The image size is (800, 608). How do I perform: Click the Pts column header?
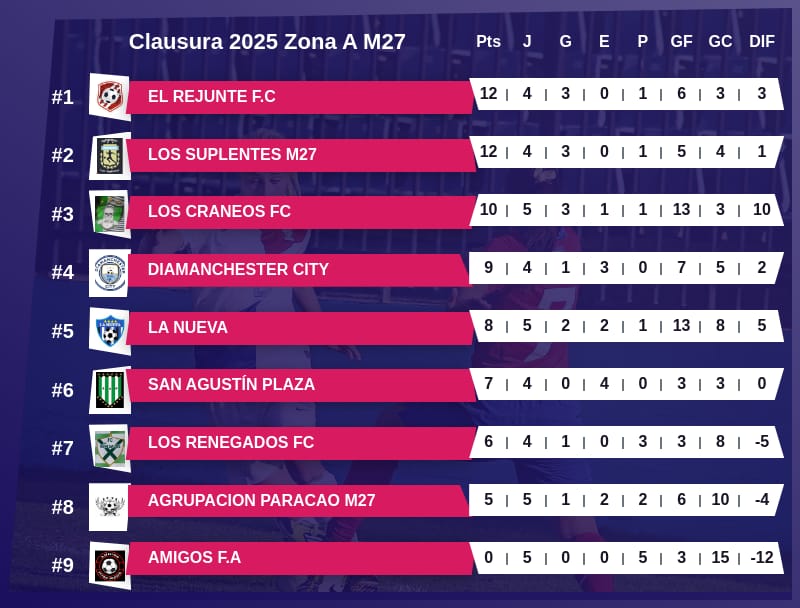[488, 41]
